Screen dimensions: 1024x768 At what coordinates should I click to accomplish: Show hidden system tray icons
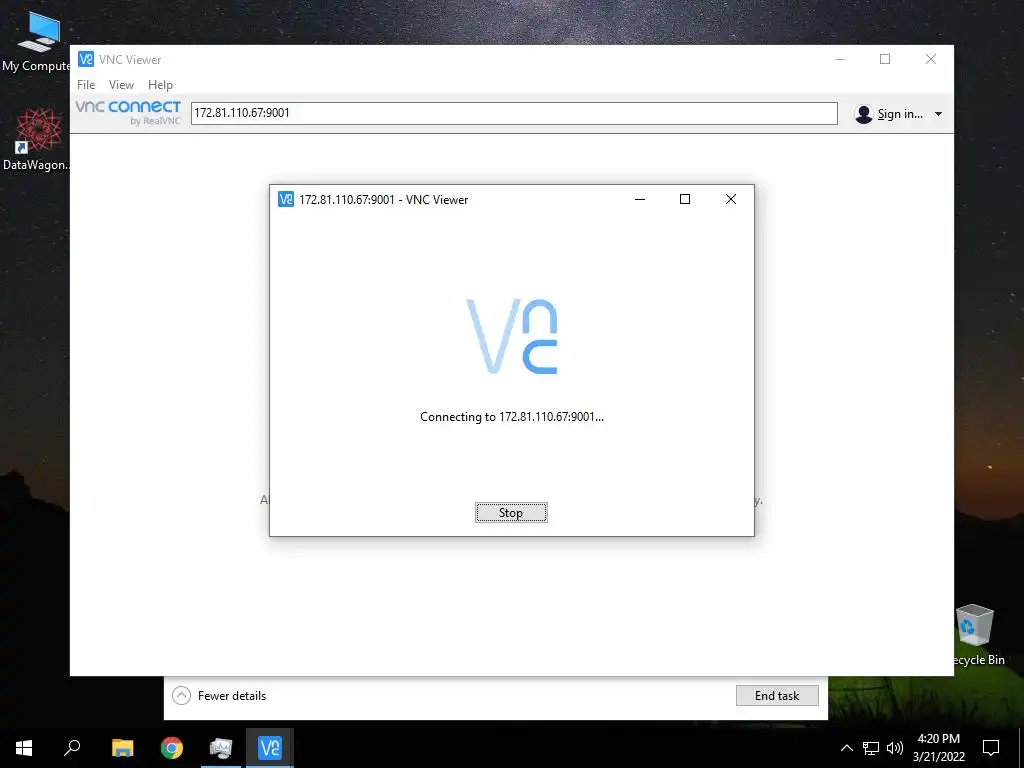coord(846,748)
